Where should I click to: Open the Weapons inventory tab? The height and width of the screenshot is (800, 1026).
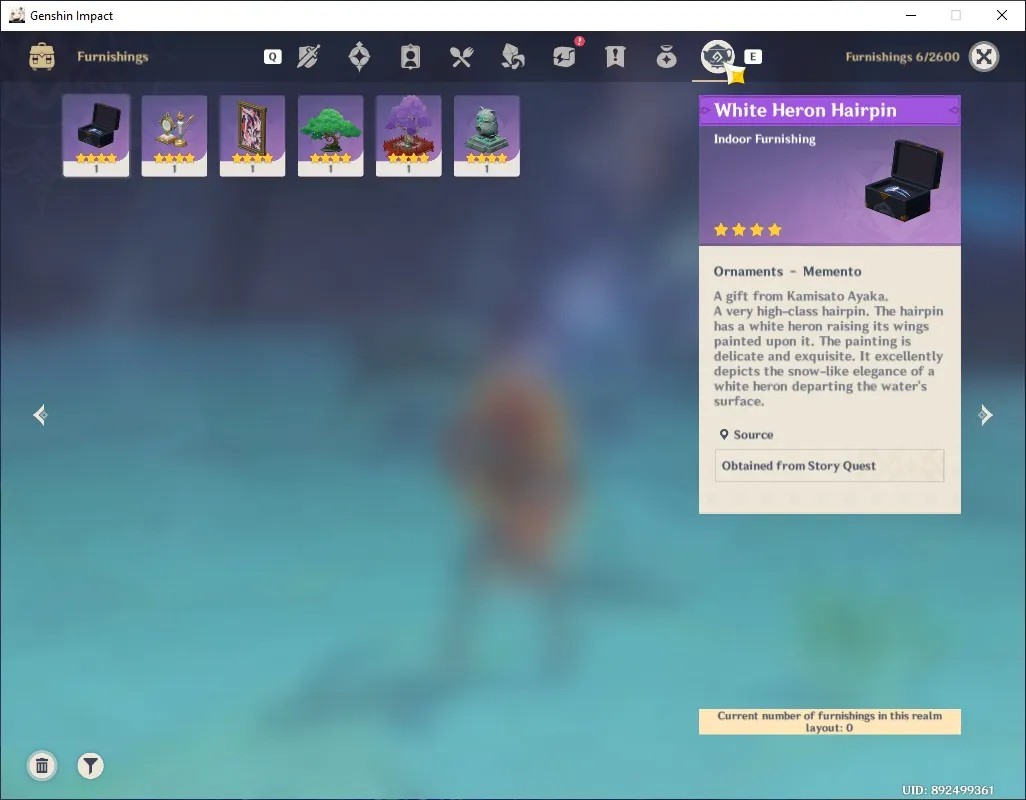(308, 57)
